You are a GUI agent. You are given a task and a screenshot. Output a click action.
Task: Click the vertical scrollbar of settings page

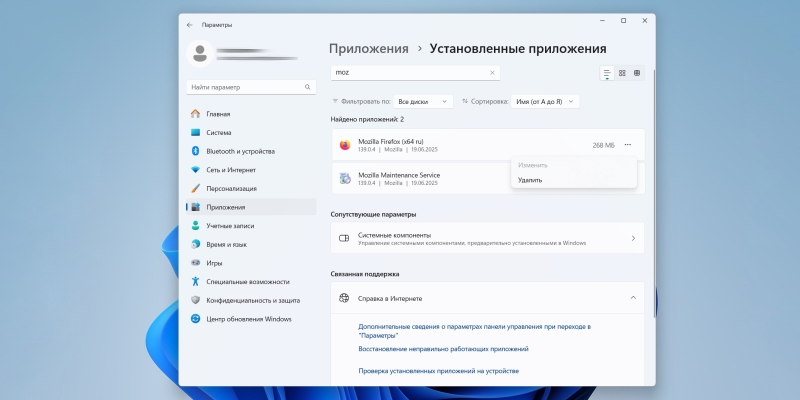click(x=654, y=194)
